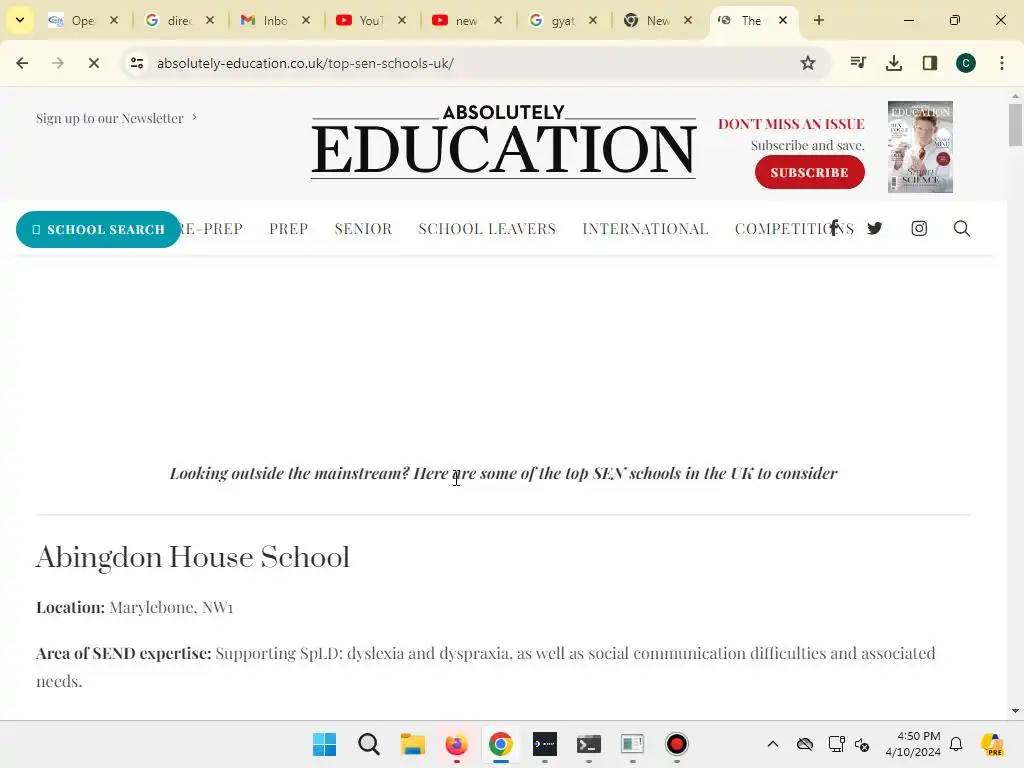This screenshot has height=768, width=1024.
Task: Open the tab search dropdown arrow
Action: [x=20, y=20]
